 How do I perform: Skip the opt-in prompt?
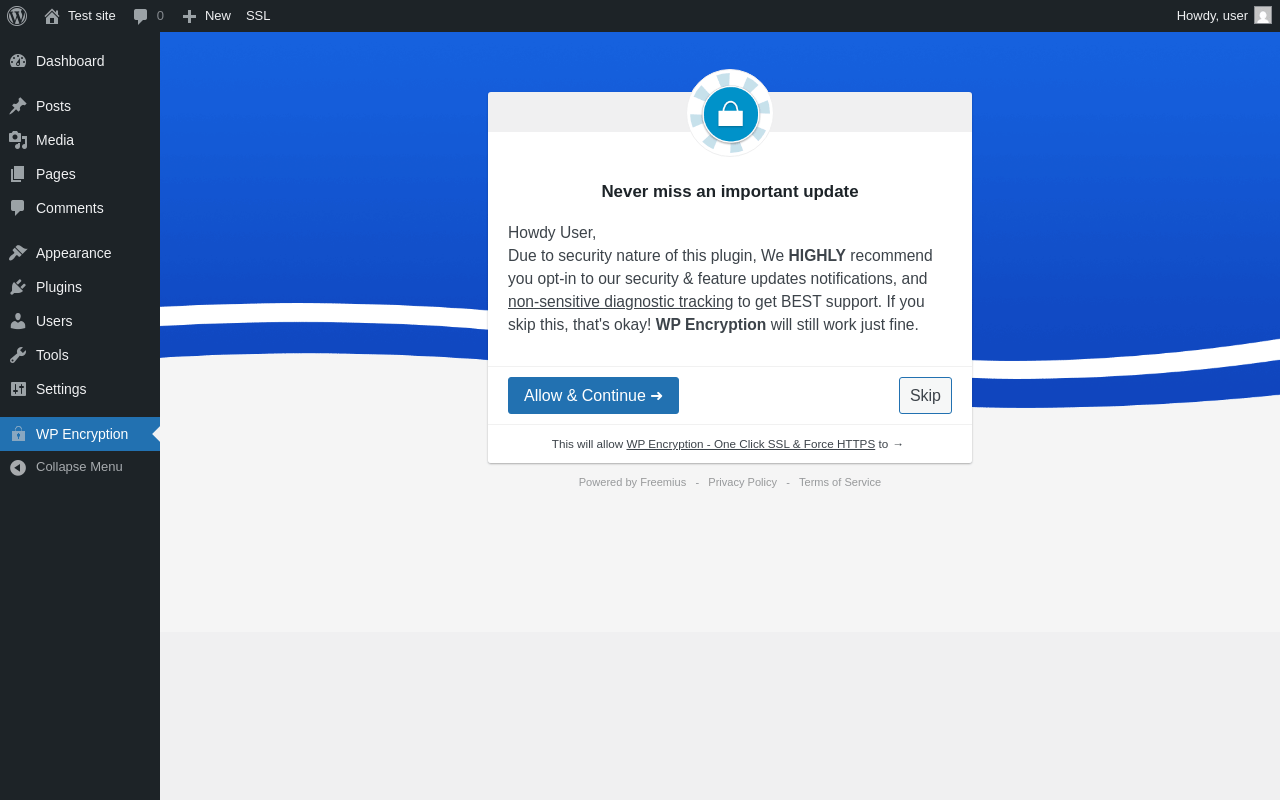(925, 396)
